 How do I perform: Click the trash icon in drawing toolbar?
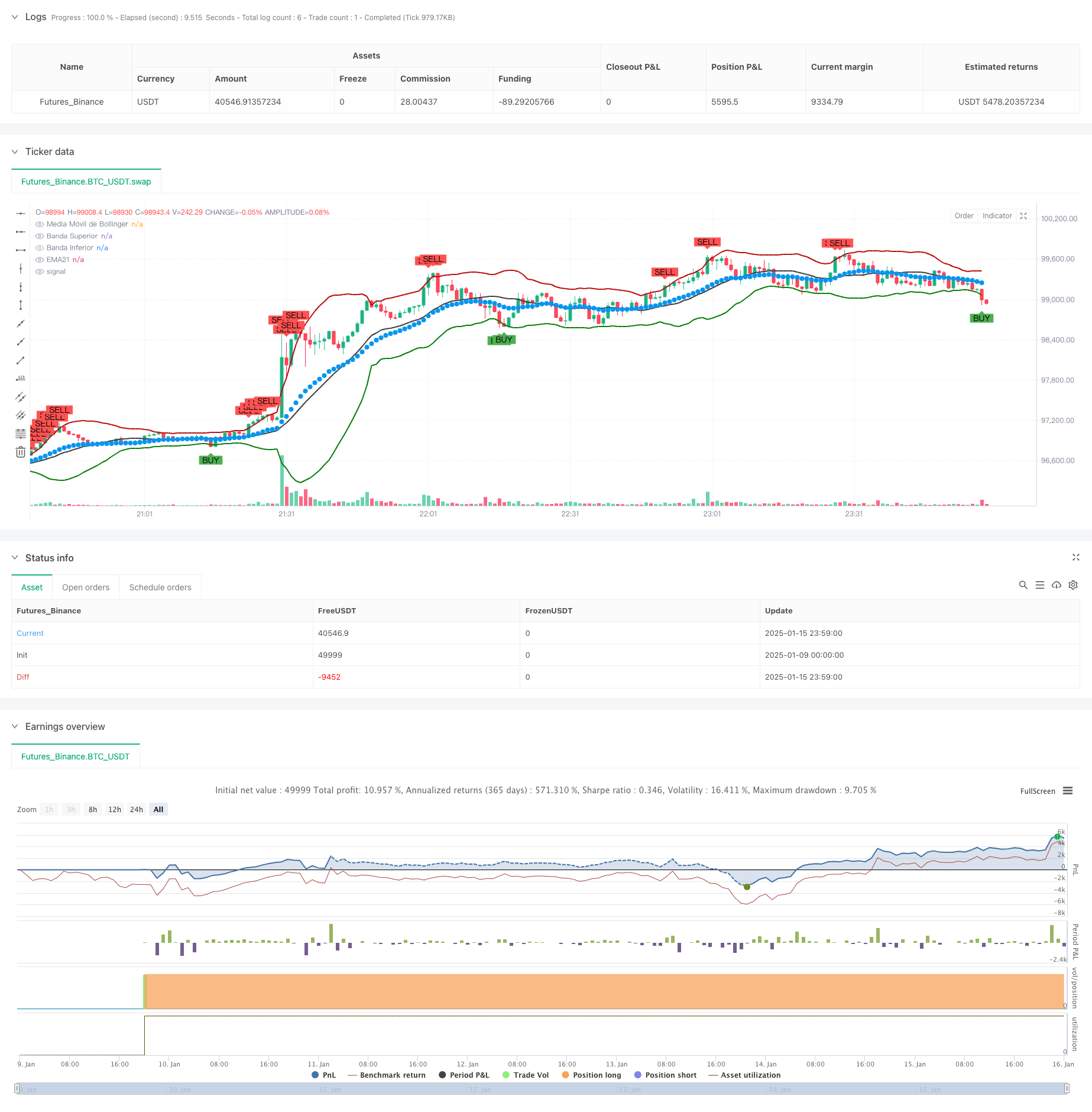click(21, 452)
